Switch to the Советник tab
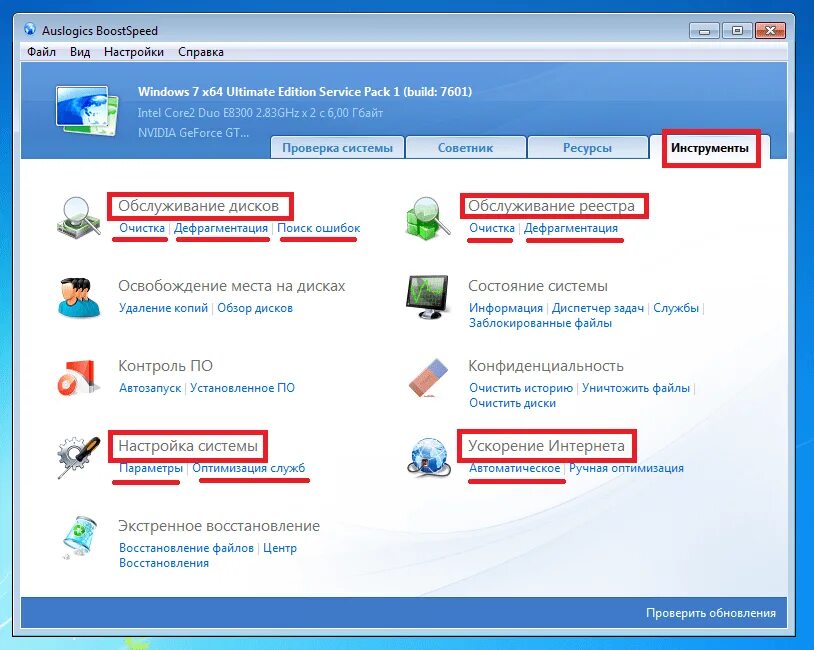 (466, 148)
